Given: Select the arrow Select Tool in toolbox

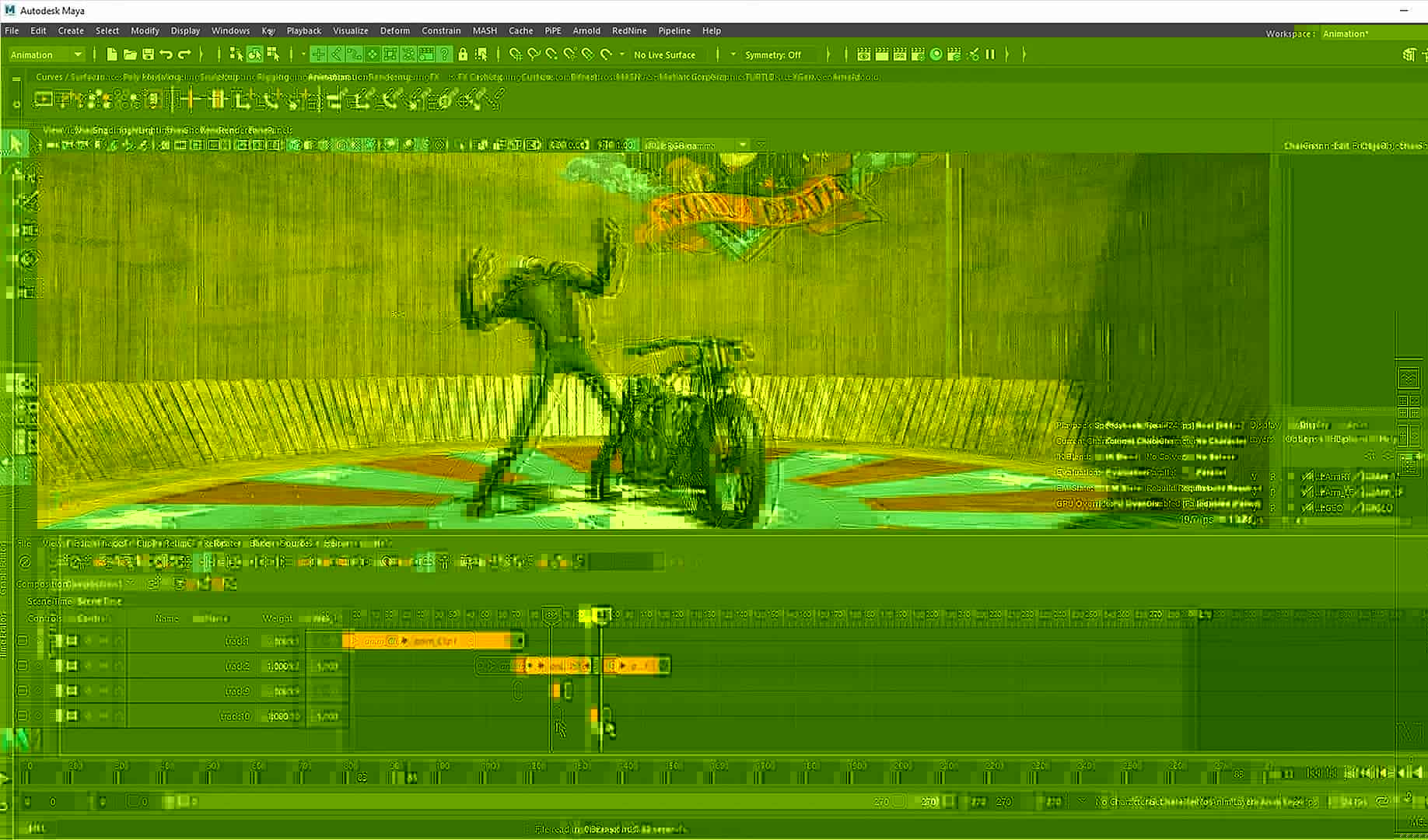Looking at the screenshot, I should tap(15, 143).
